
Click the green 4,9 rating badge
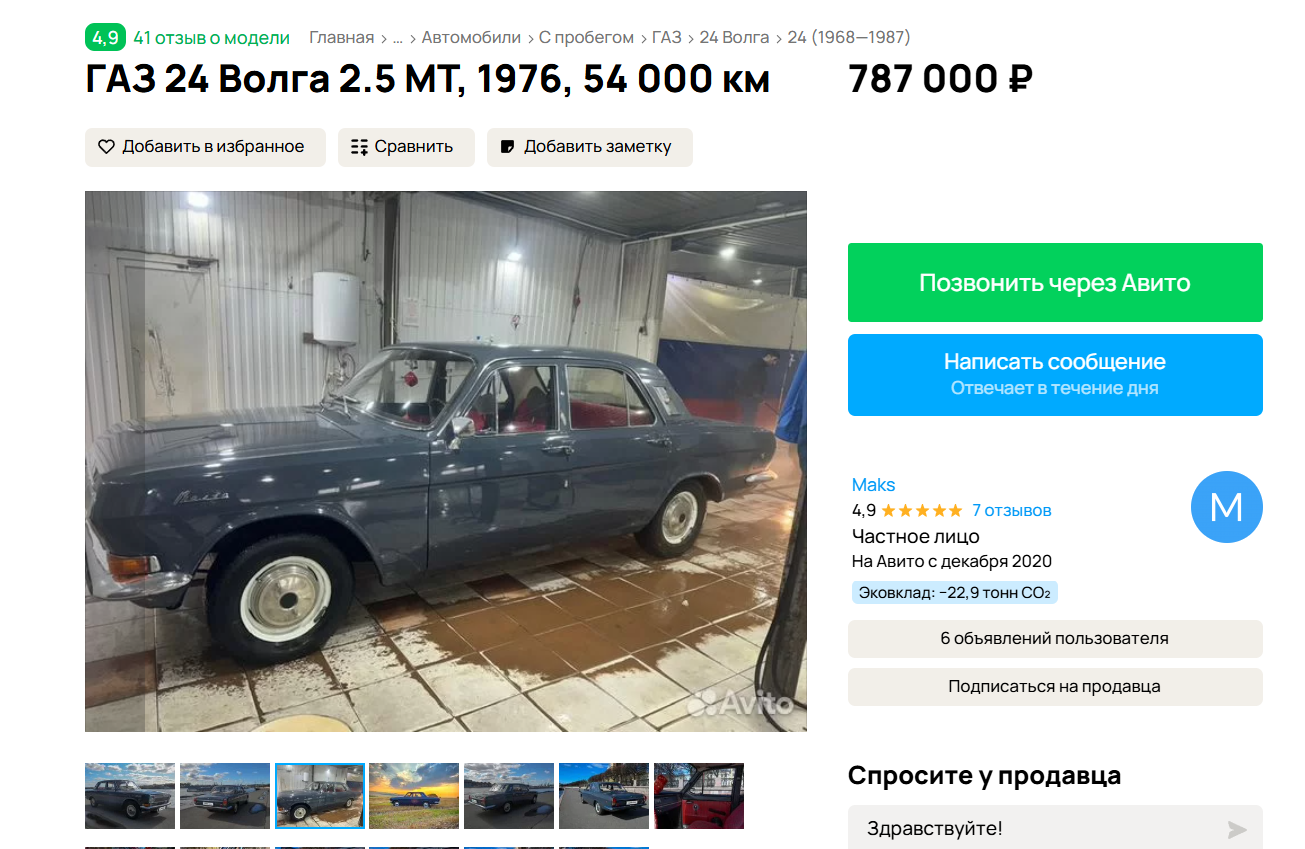[105, 38]
